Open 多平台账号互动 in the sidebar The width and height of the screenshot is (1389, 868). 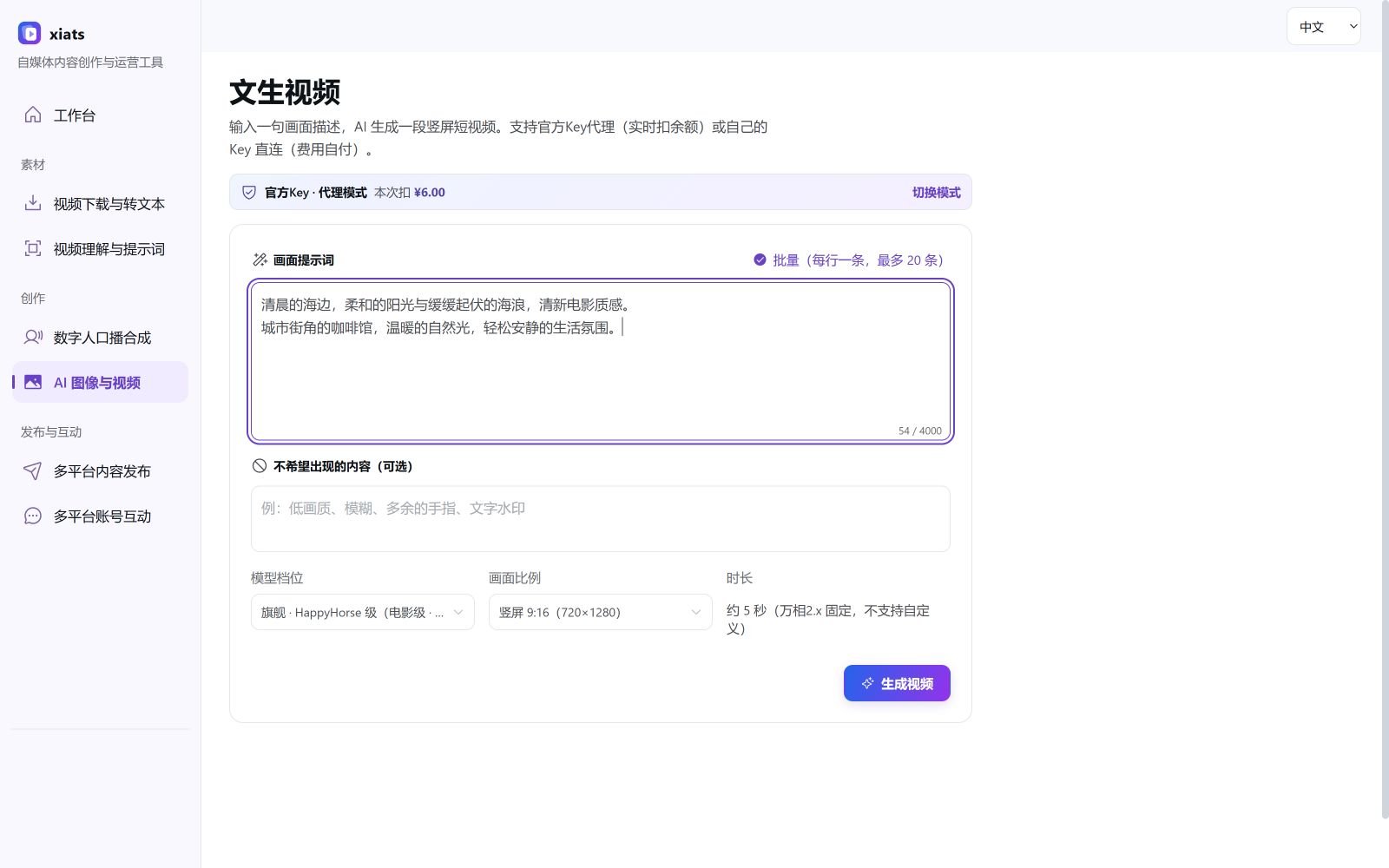[x=100, y=516]
